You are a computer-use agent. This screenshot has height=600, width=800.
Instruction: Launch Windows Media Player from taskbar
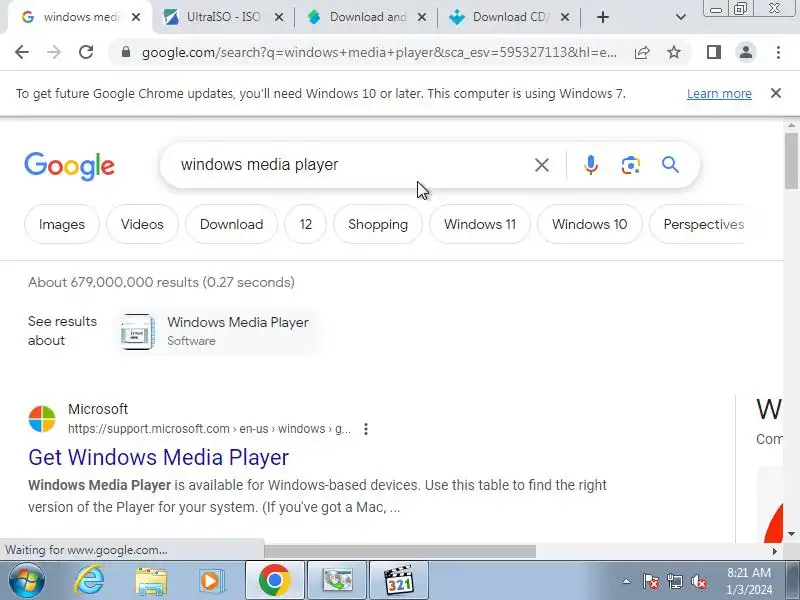(x=211, y=581)
